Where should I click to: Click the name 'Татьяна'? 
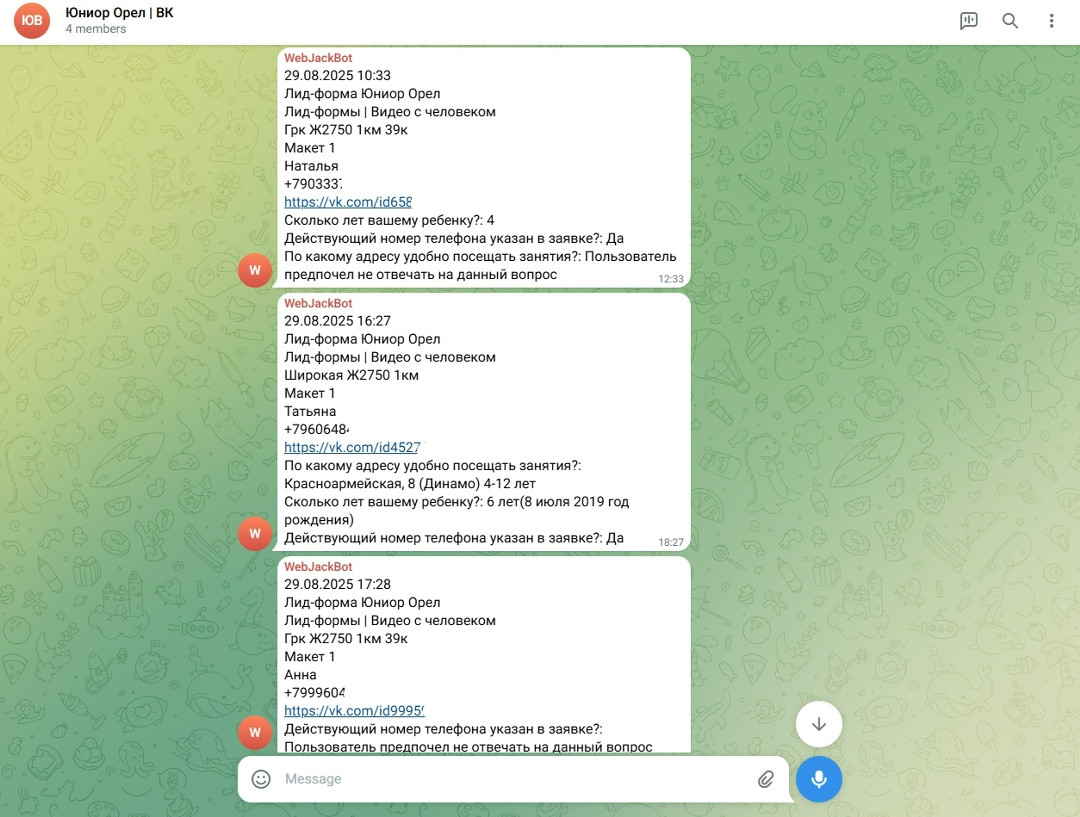click(x=310, y=411)
